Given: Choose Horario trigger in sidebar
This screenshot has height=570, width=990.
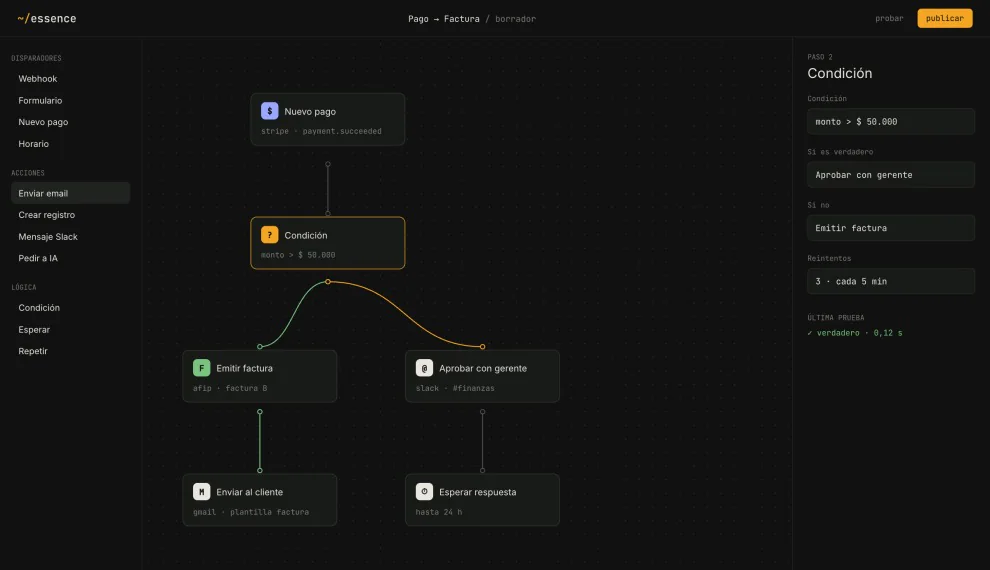Looking at the screenshot, I should coord(70,144).
